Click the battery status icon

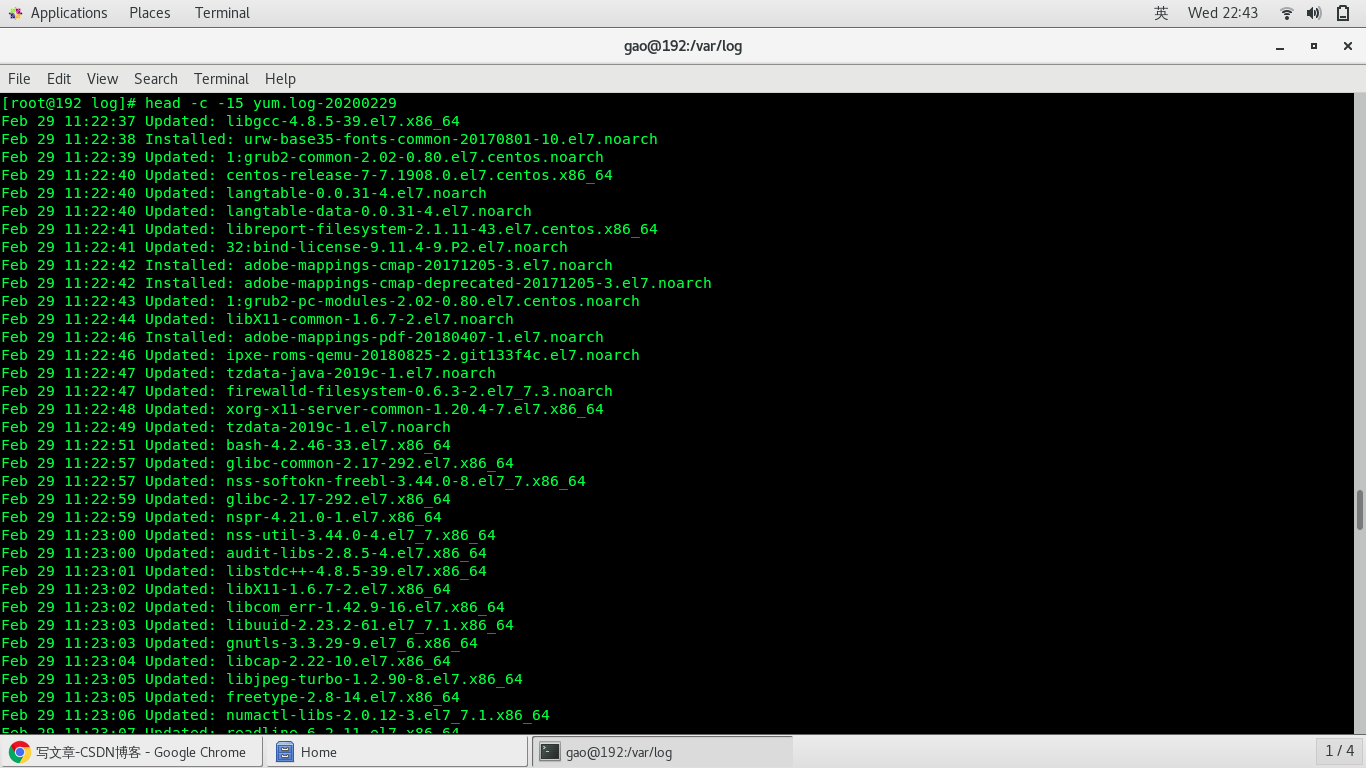(x=1344, y=13)
